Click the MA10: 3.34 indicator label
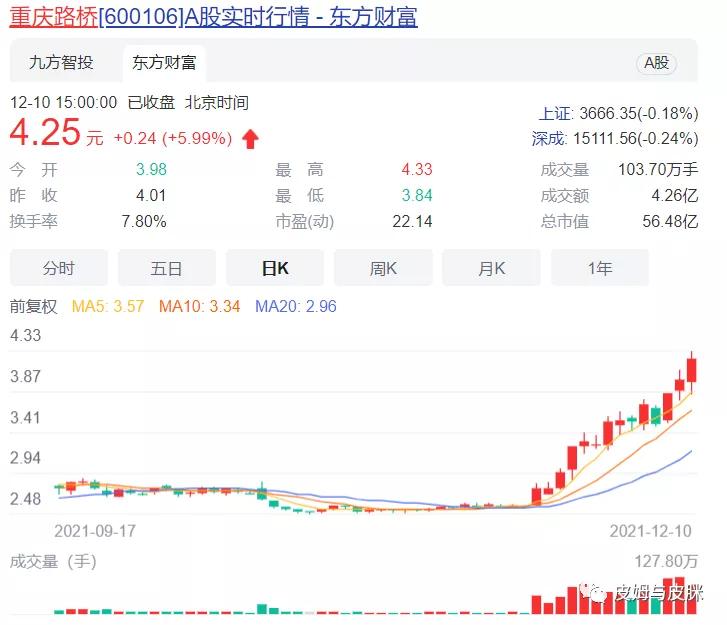The height and width of the screenshot is (625, 727). coord(199,306)
